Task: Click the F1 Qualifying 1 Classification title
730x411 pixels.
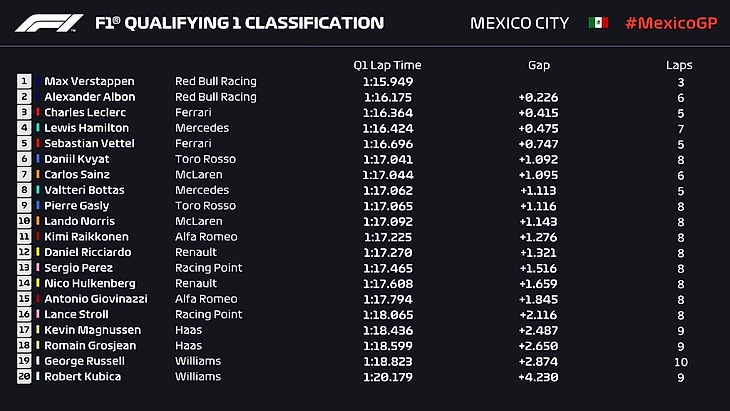Action: 238,22
